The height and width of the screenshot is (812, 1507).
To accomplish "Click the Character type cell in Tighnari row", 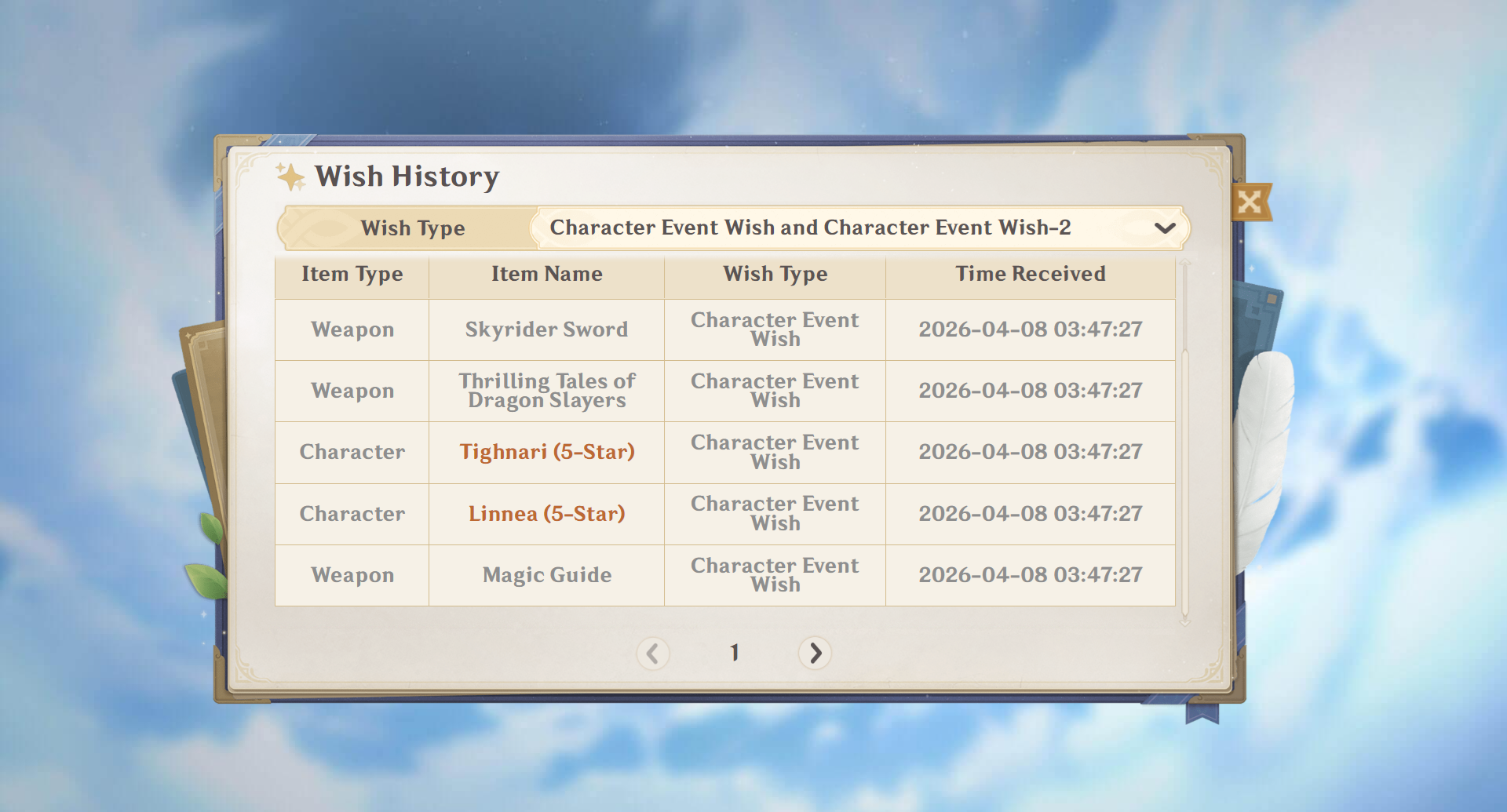I will click(352, 452).
